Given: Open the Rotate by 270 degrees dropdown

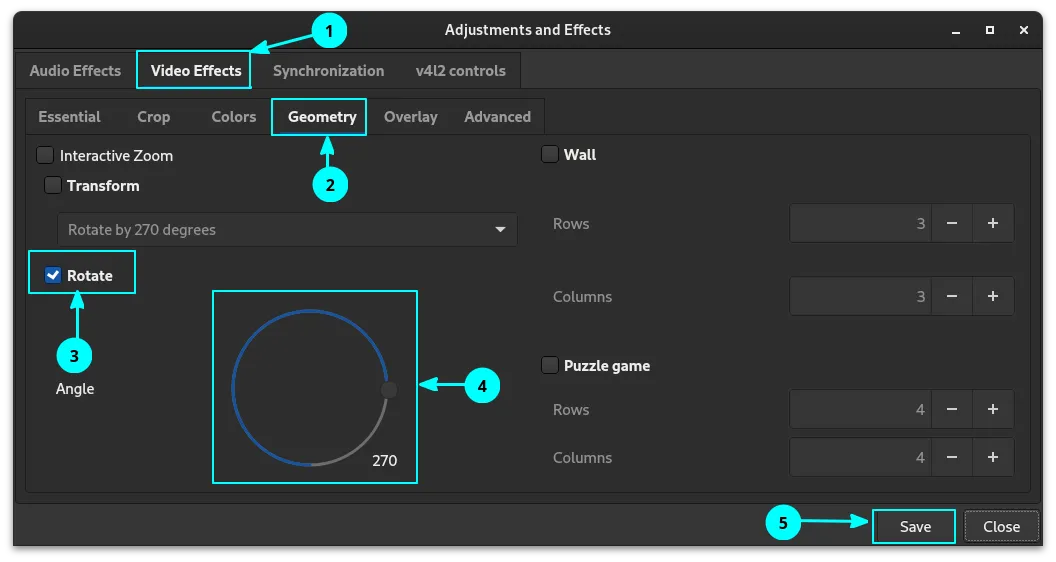Looking at the screenshot, I should [287, 230].
